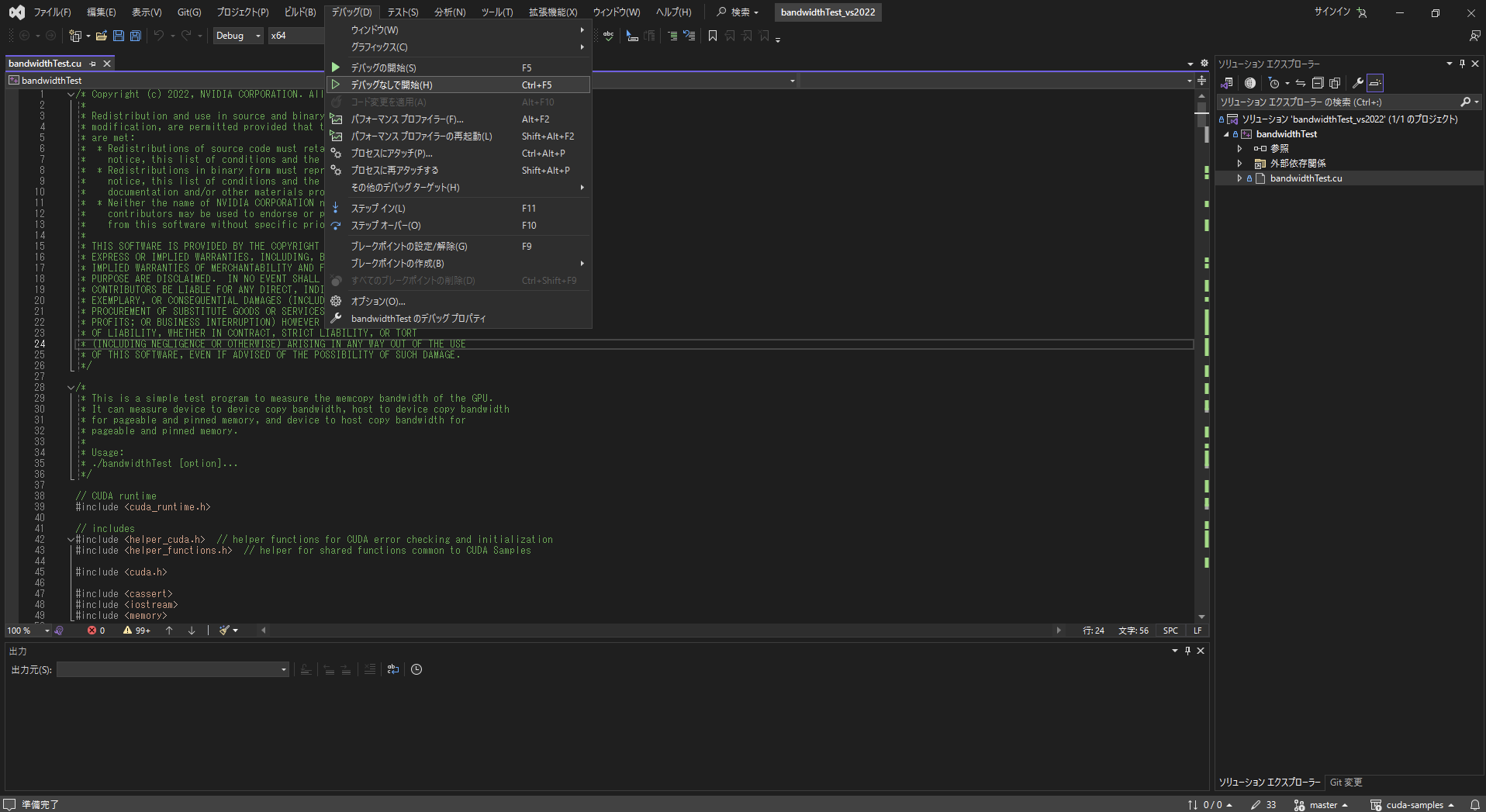
Task: Toggle preview selected items in Solution Explorer
Action: click(x=1375, y=83)
